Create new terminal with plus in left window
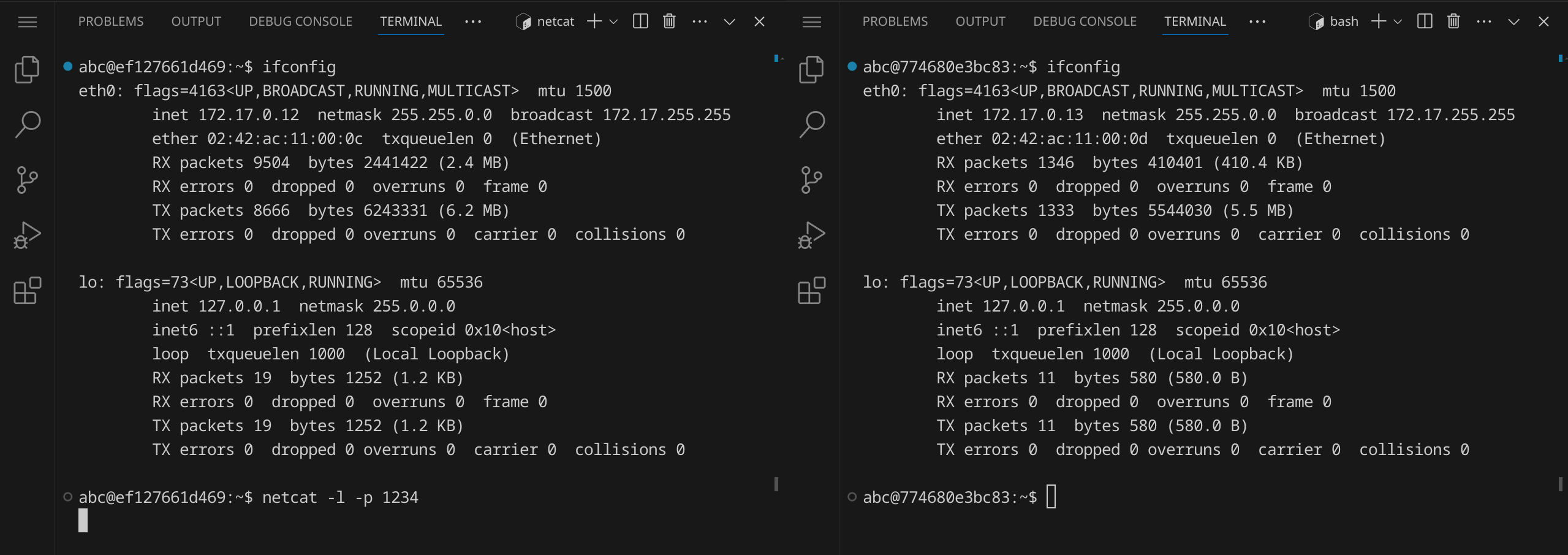 click(594, 21)
